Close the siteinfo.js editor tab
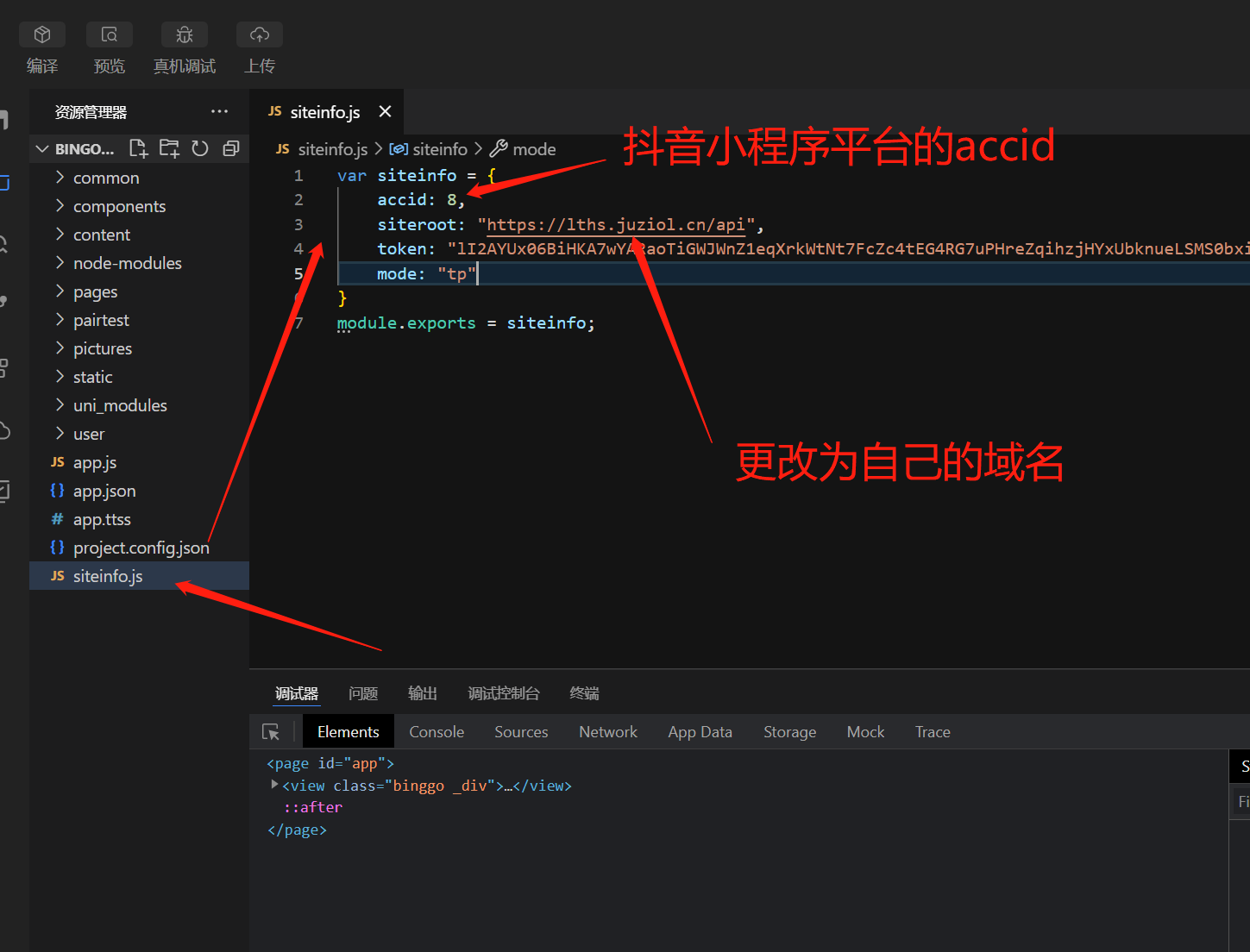1250x952 pixels. pyautogui.click(x=385, y=112)
